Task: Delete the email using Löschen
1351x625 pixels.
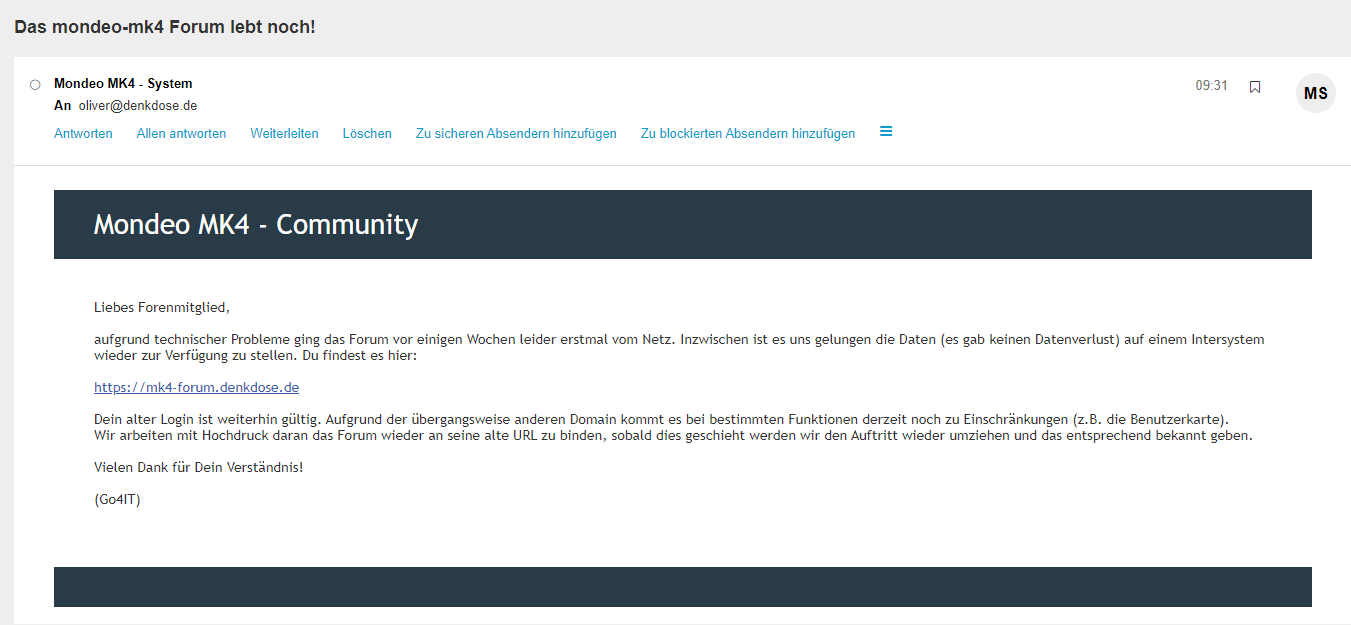Action: (367, 134)
